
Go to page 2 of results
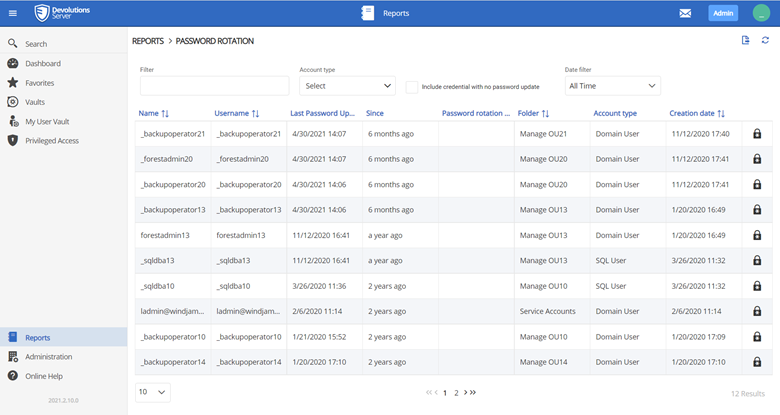[456, 393]
